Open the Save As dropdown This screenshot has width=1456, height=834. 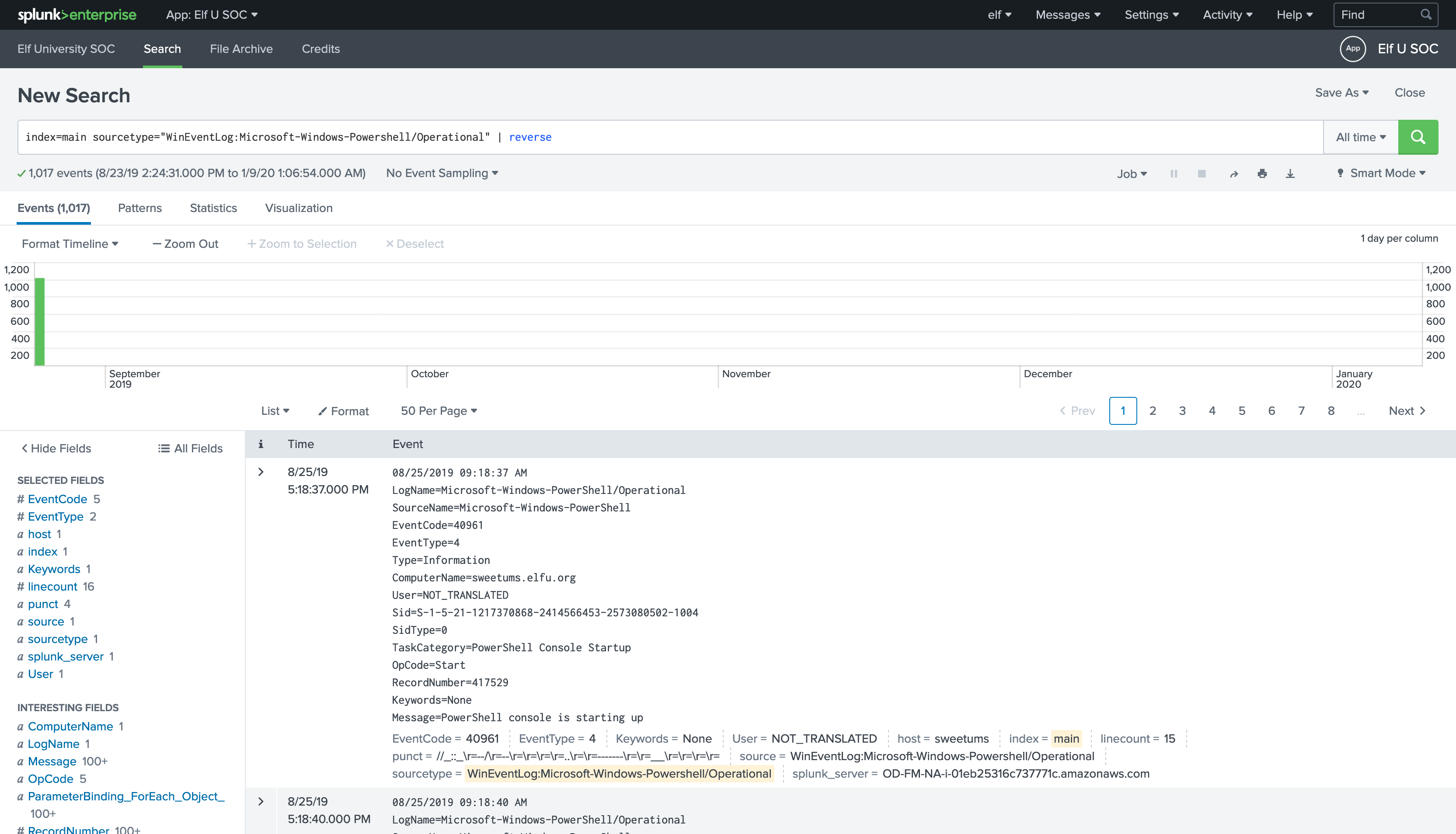1341,93
